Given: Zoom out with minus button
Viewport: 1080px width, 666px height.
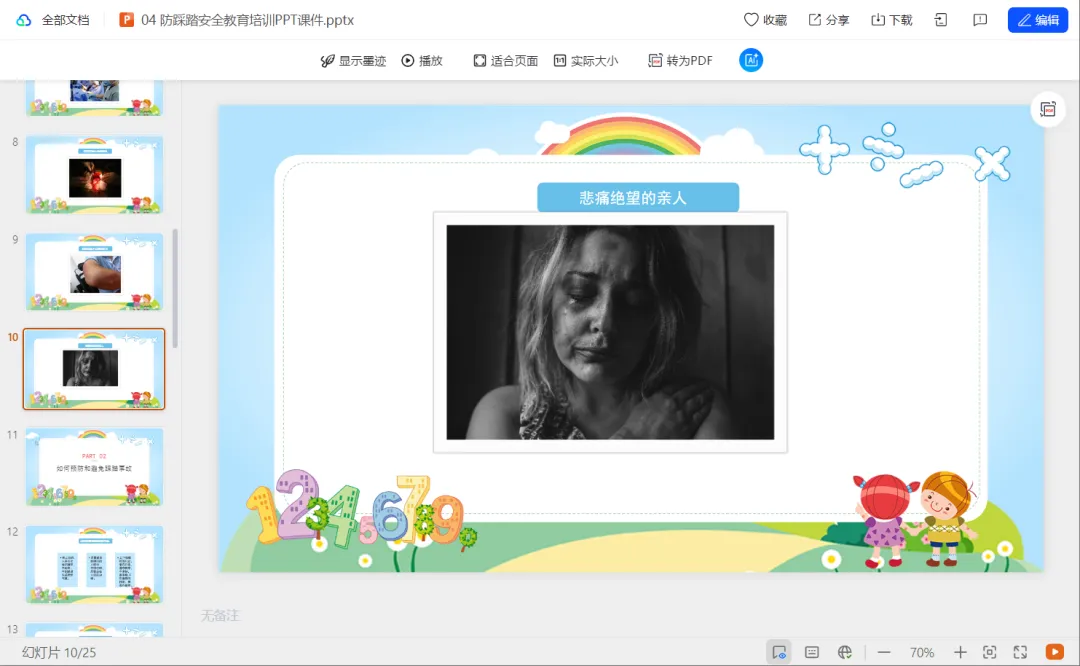Looking at the screenshot, I should point(884,652).
